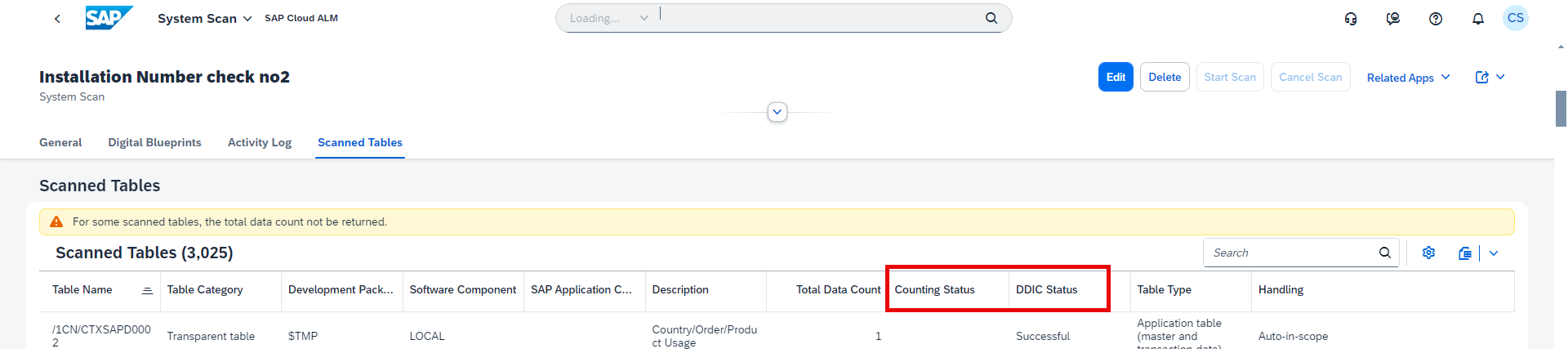The image size is (1568, 349).
Task: Open the Digital Blueprints tab
Action: coord(154,142)
